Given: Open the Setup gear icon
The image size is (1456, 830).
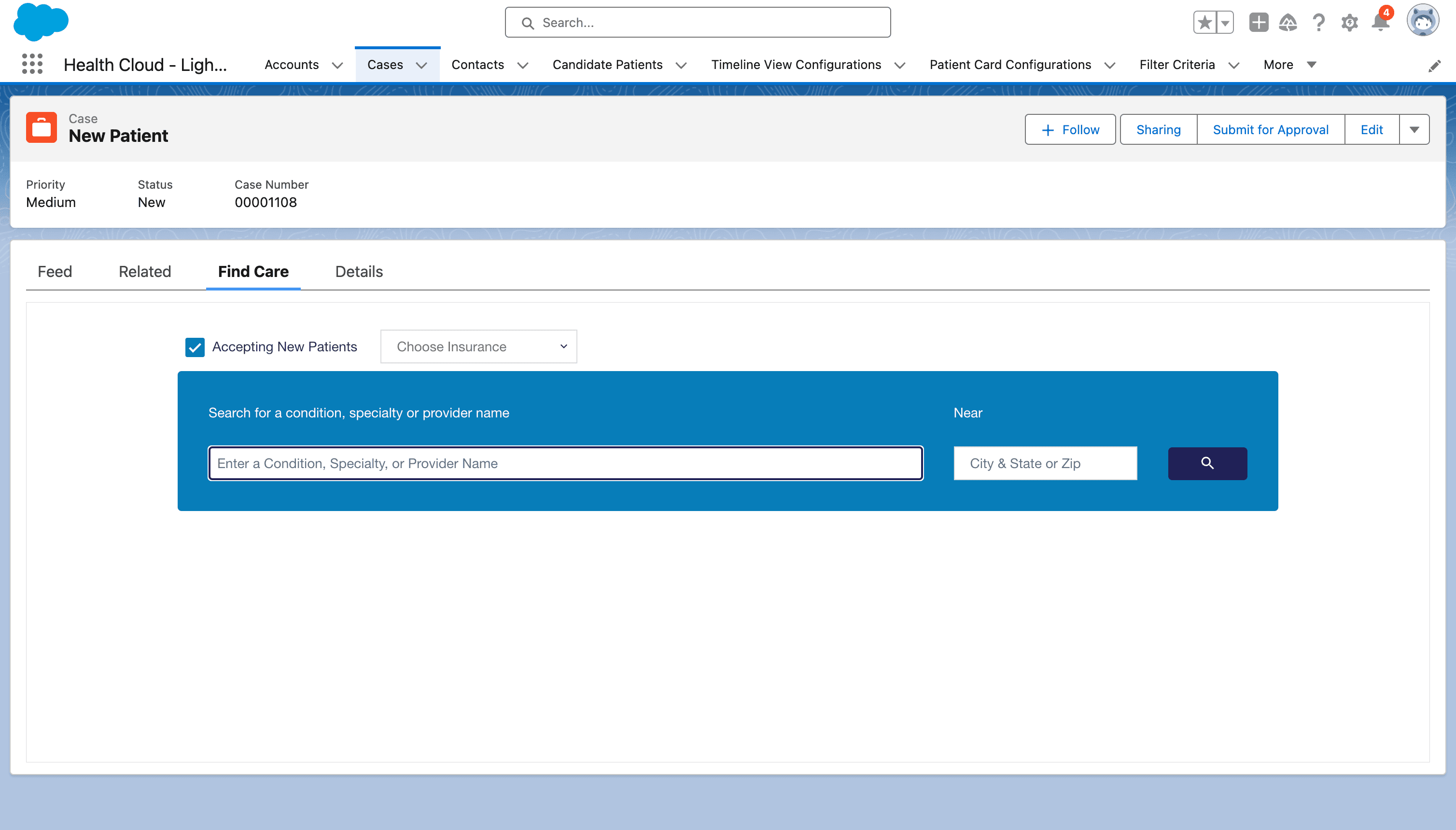Looking at the screenshot, I should point(1349,23).
